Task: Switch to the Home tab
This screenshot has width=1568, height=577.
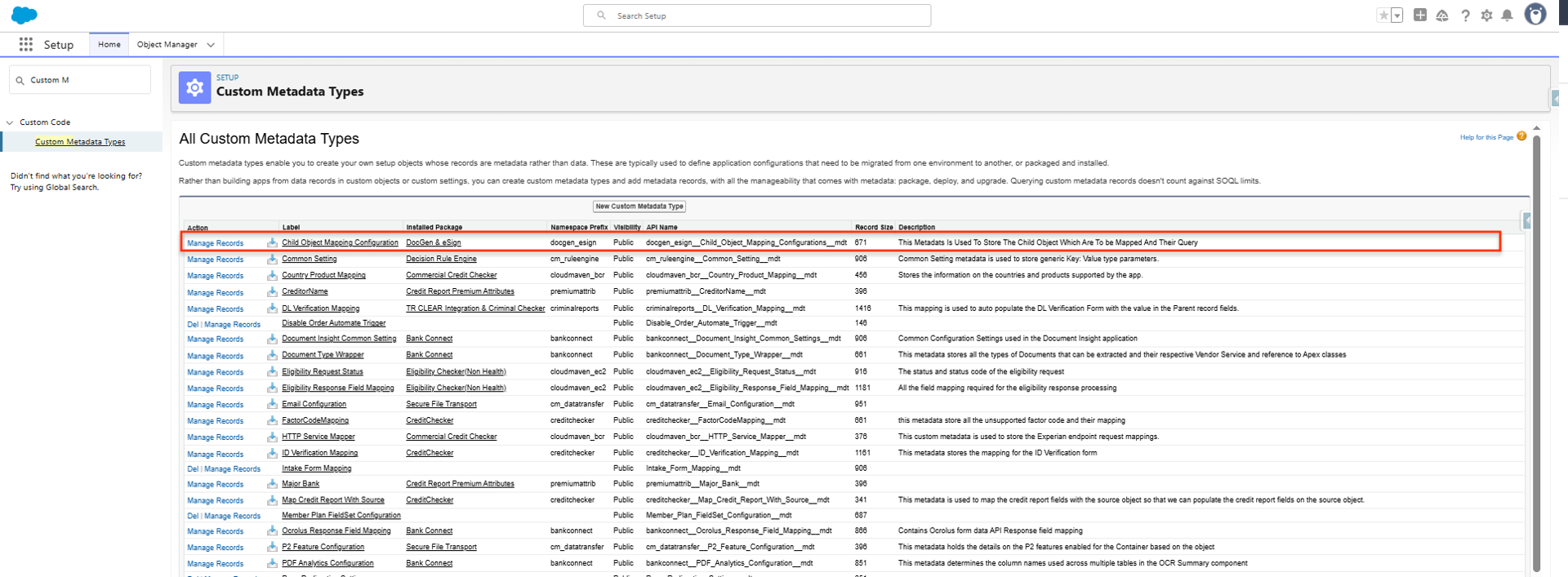Action: tap(109, 44)
